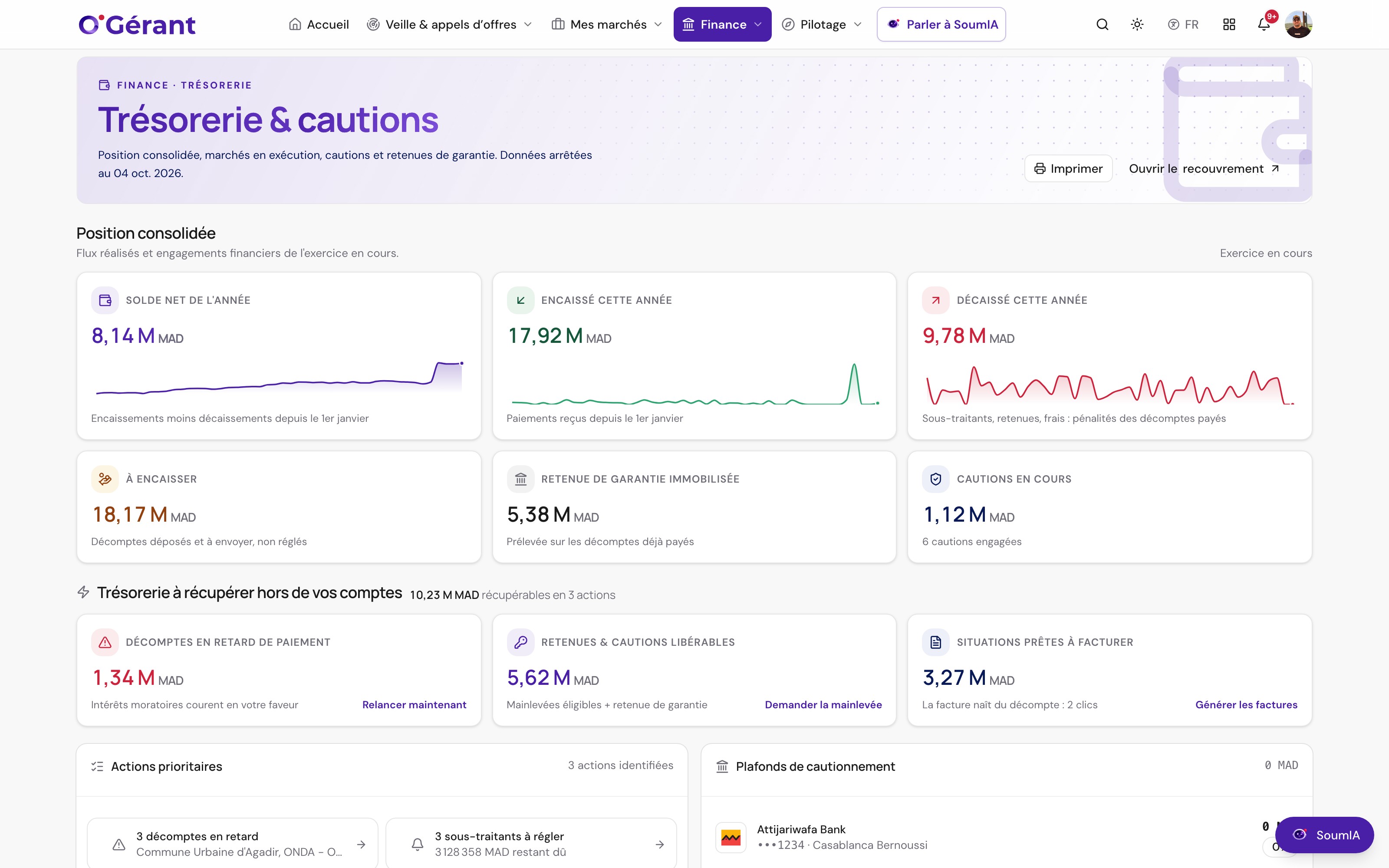Click the O'Gérant logo
Viewport: 1389px width, 868px height.
pos(137,25)
